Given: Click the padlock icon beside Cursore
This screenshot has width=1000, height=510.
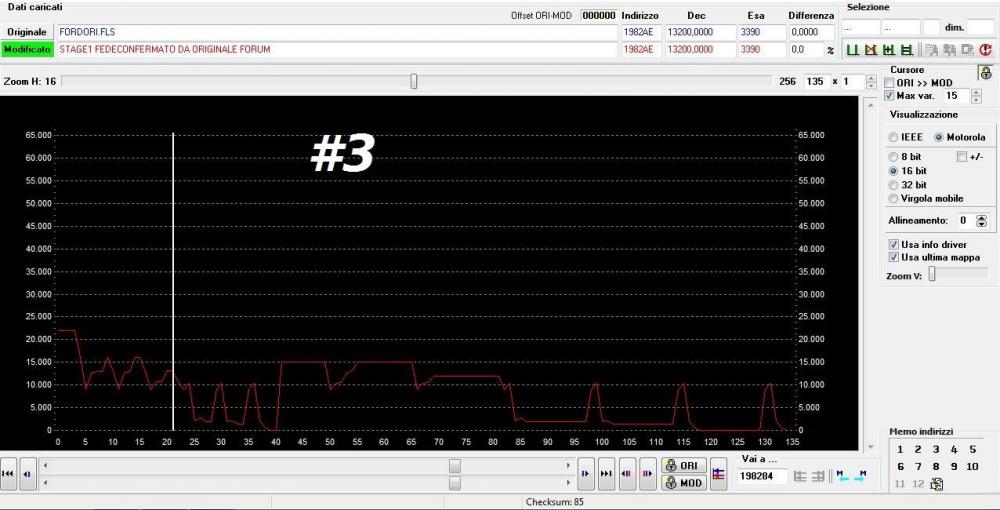Looking at the screenshot, I should coord(984,73).
